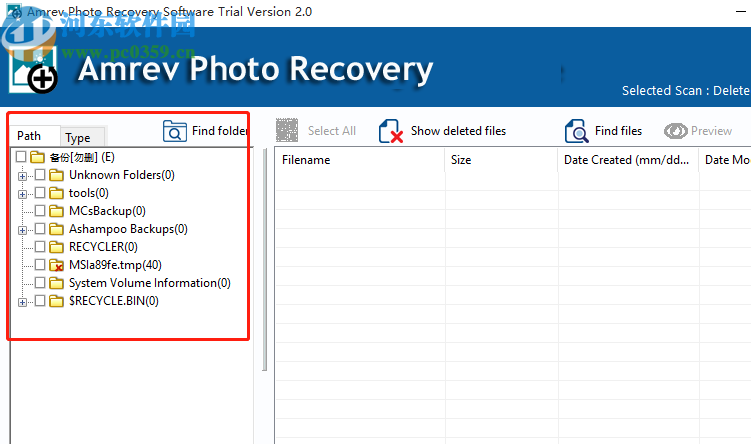Click the Preview label
The image size is (751, 444).
point(711,131)
